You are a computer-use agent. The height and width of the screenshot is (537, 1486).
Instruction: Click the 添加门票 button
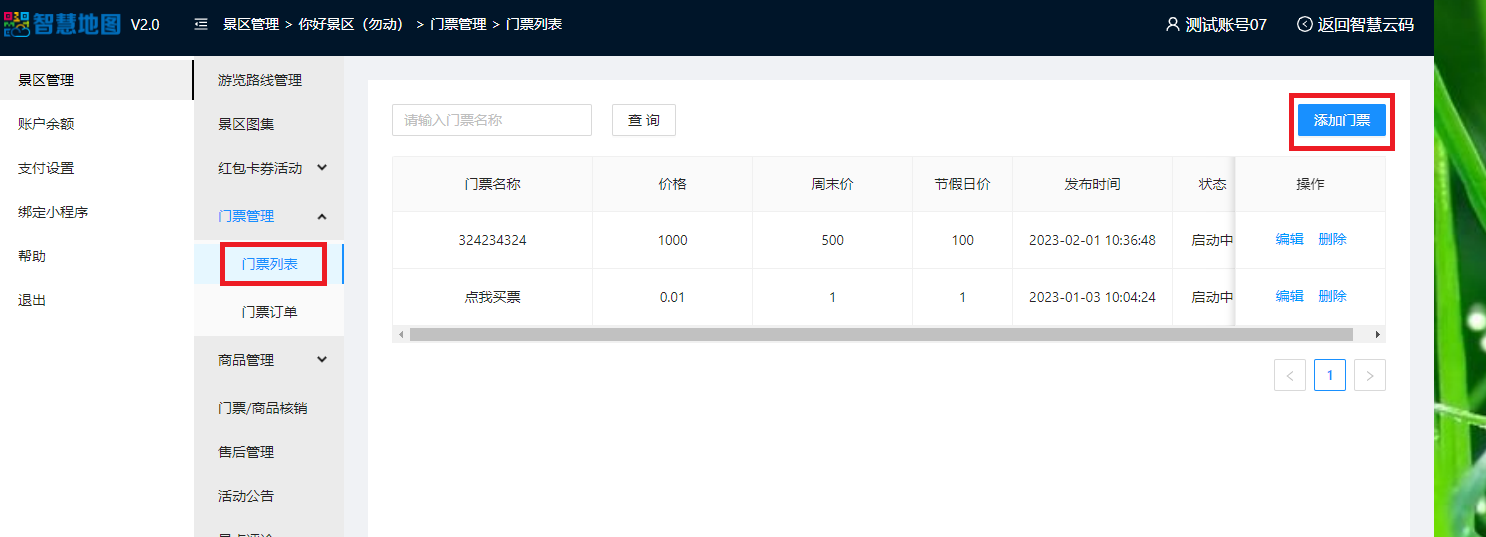pos(1341,120)
